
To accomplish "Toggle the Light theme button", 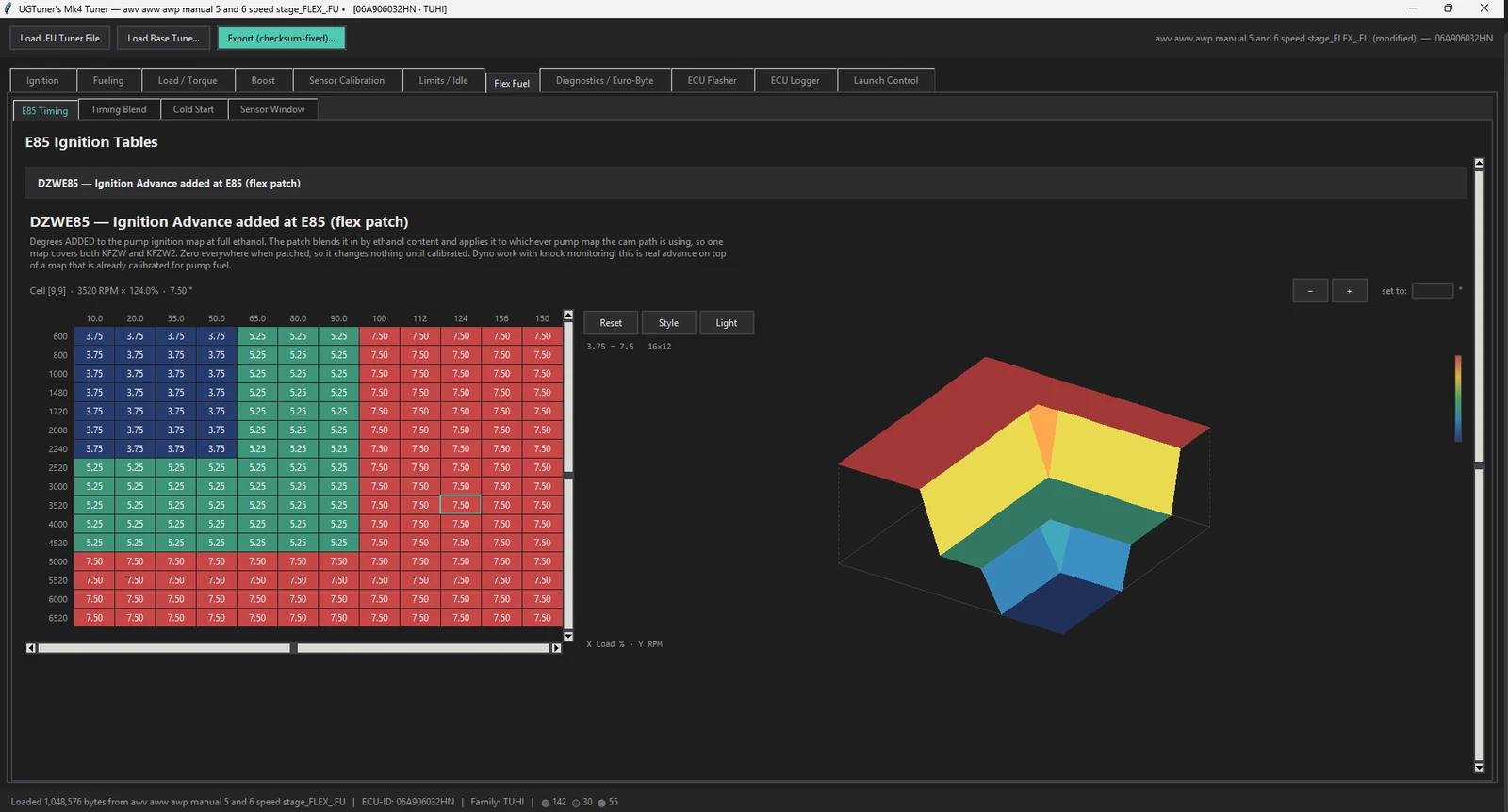I will pyautogui.click(x=726, y=323).
